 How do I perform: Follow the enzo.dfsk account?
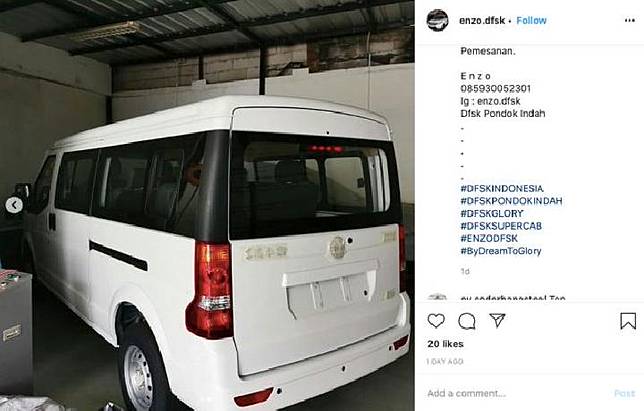point(531,21)
